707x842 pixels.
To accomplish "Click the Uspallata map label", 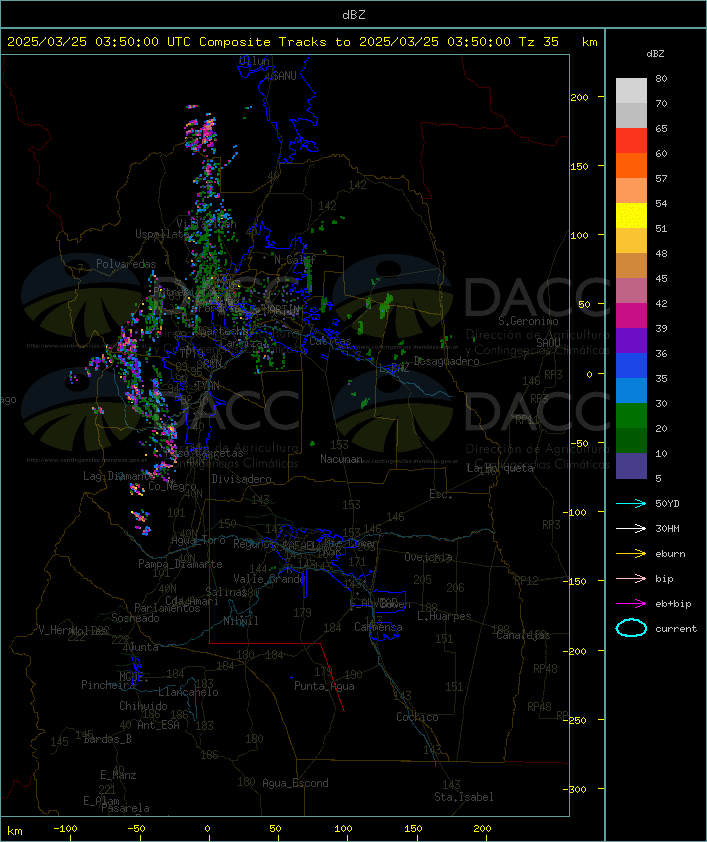I will click(162, 234).
